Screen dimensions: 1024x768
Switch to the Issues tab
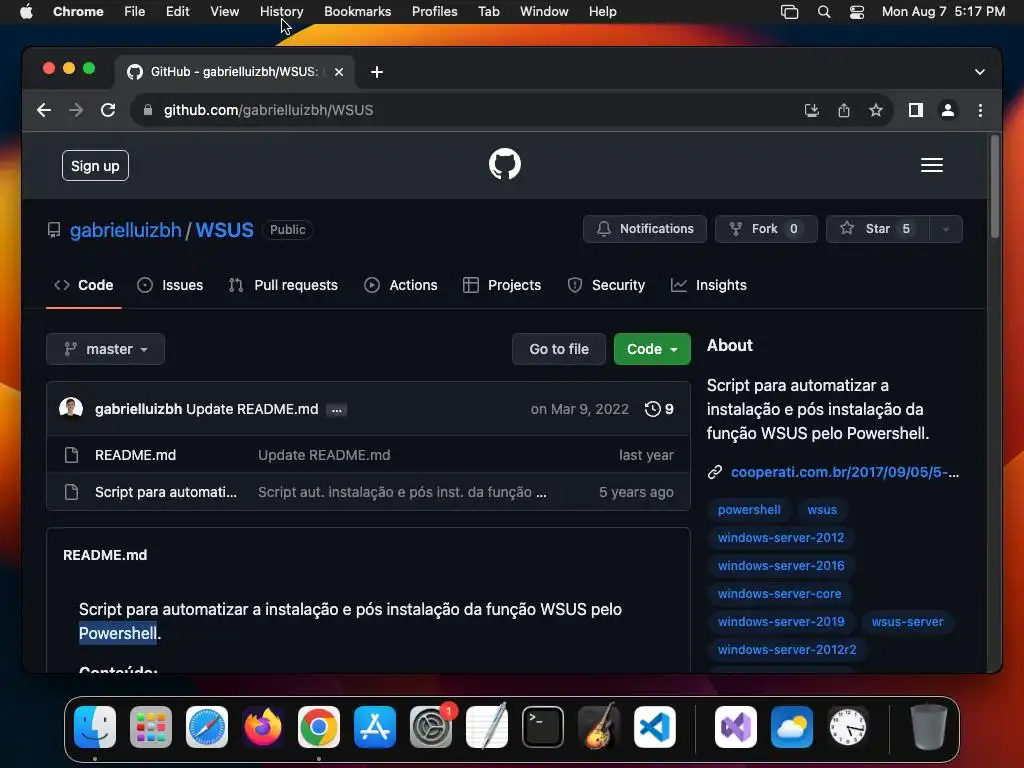[x=170, y=285]
